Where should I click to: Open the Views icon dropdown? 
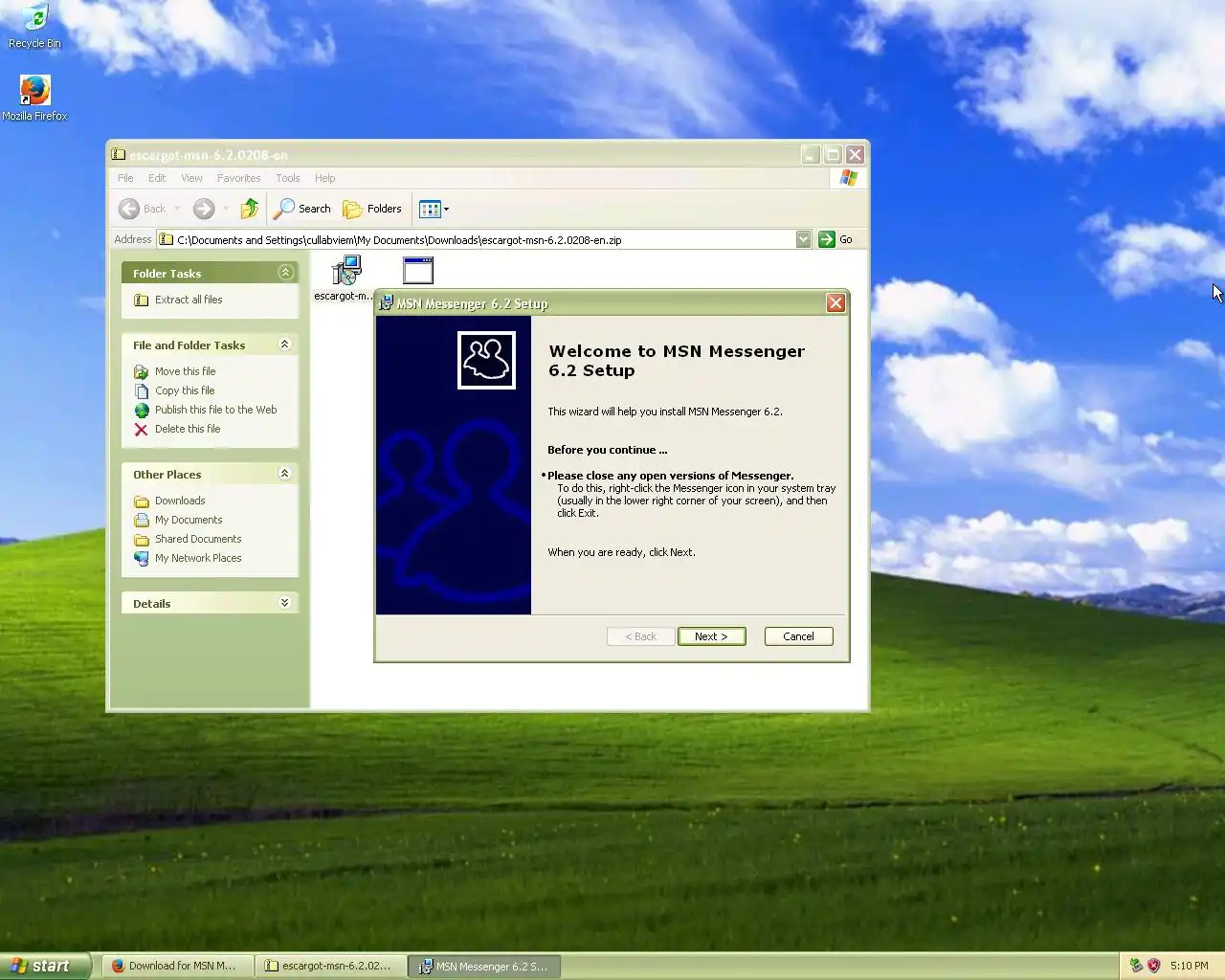point(434,209)
